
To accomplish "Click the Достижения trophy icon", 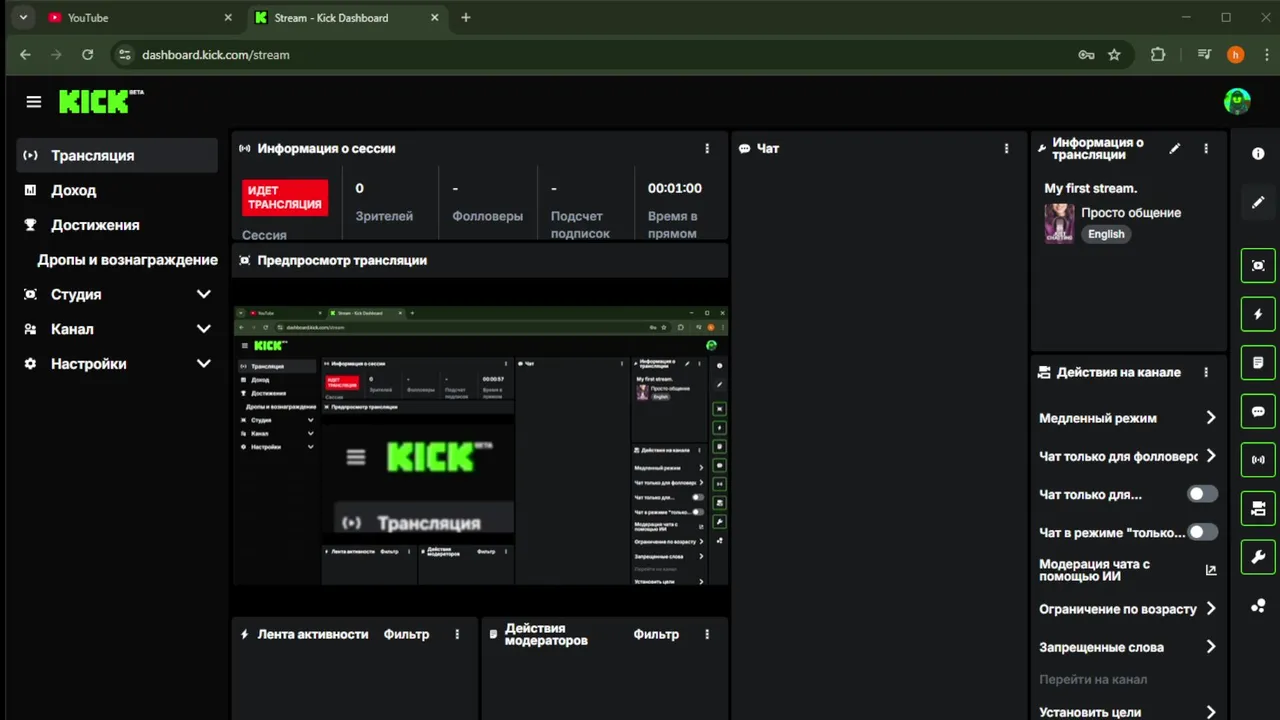I will click(x=31, y=225).
